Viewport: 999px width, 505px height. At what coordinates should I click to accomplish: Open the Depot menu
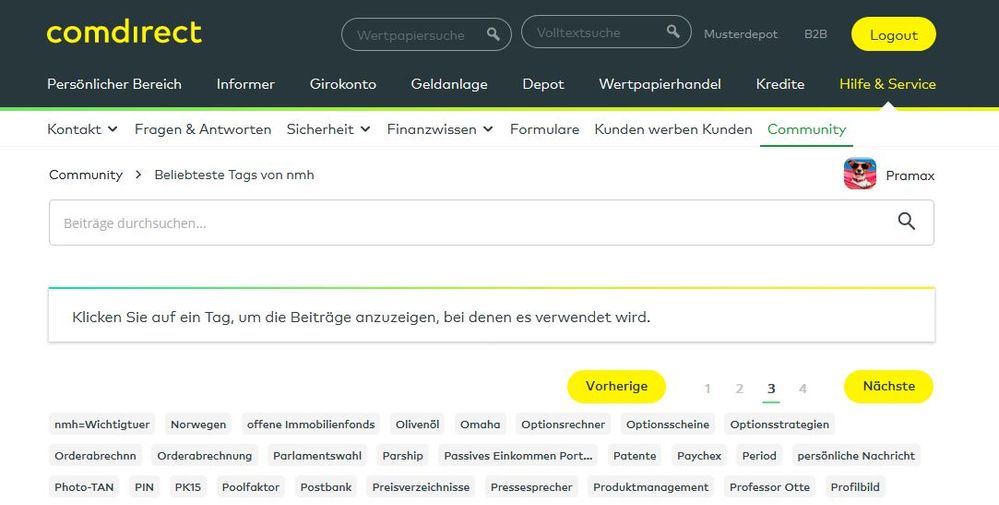(543, 84)
